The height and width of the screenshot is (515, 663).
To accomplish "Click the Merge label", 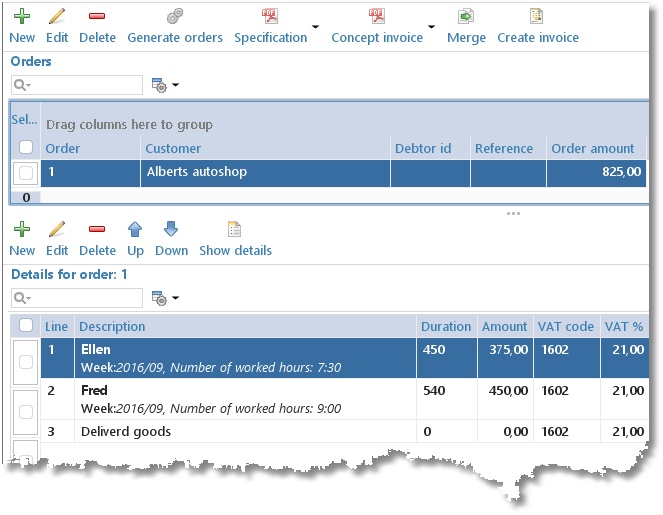I will point(466,38).
